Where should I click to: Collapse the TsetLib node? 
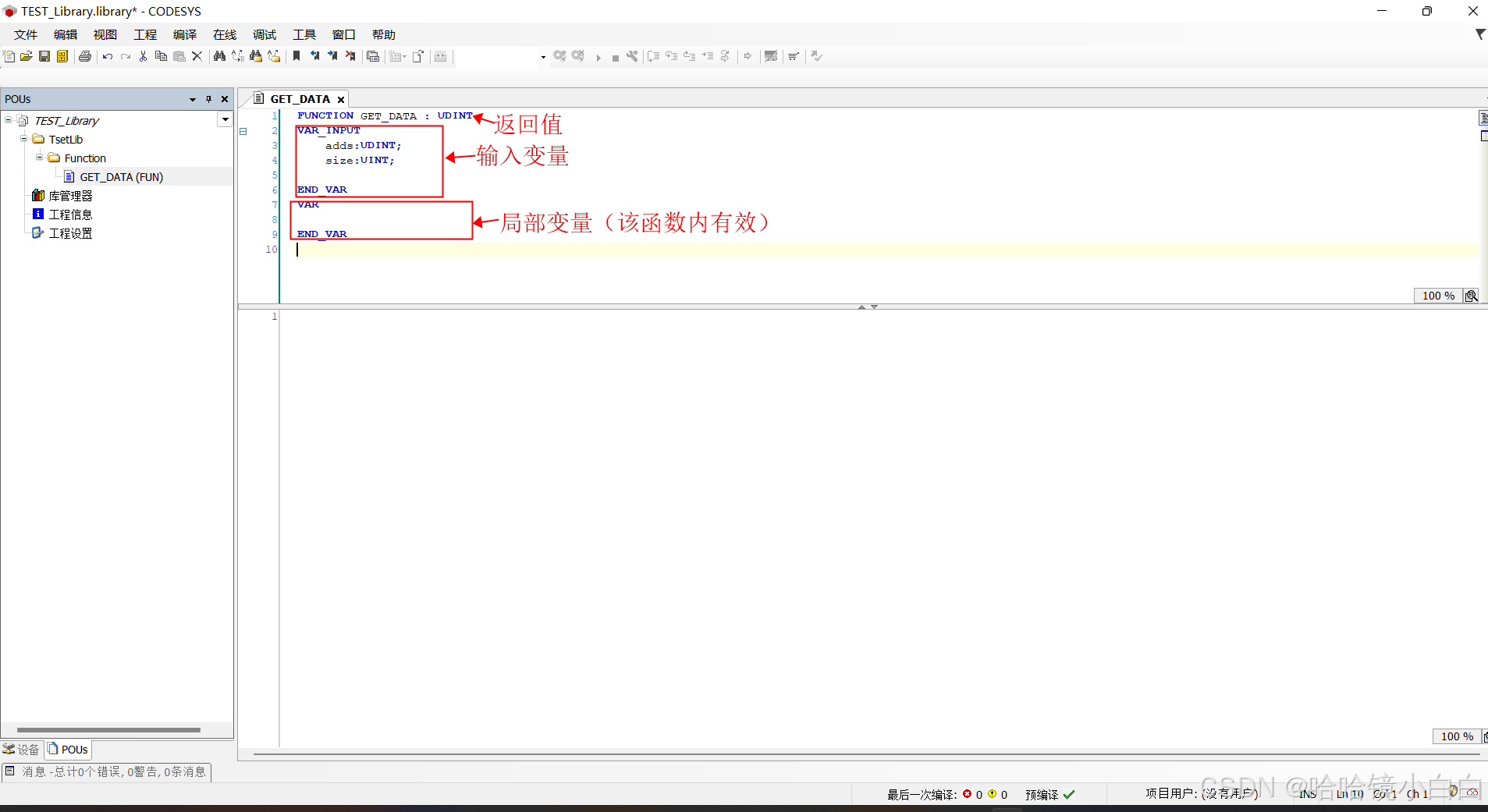[x=24, y=139]
